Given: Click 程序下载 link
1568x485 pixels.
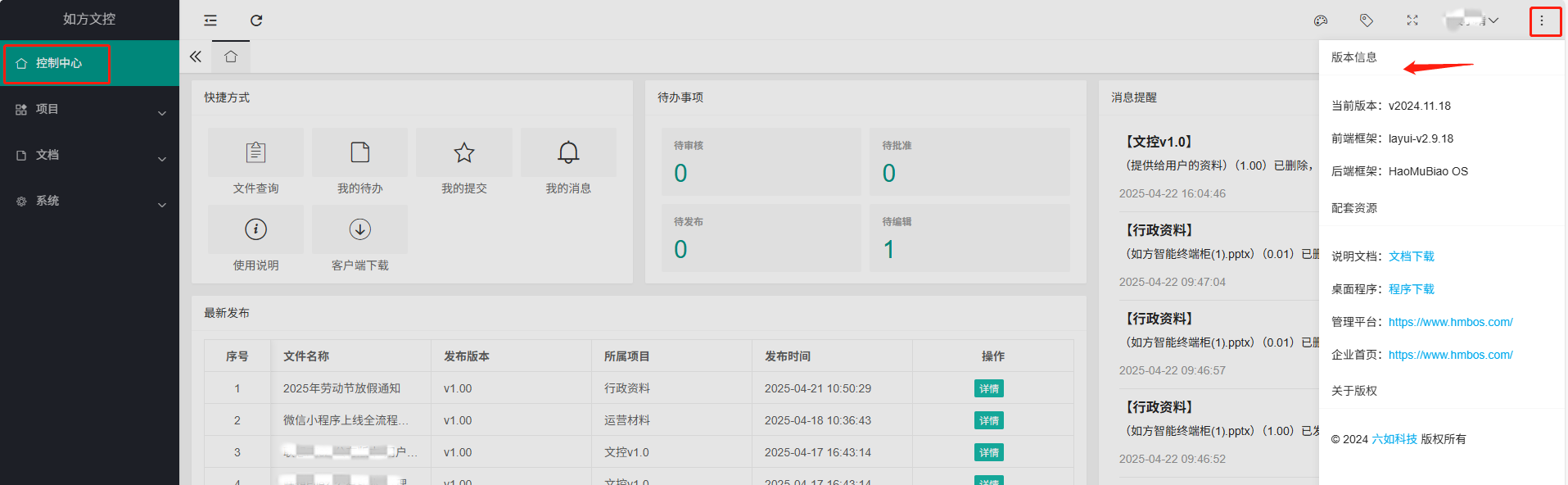Looking at the screenshot, I should point(1411,289).
